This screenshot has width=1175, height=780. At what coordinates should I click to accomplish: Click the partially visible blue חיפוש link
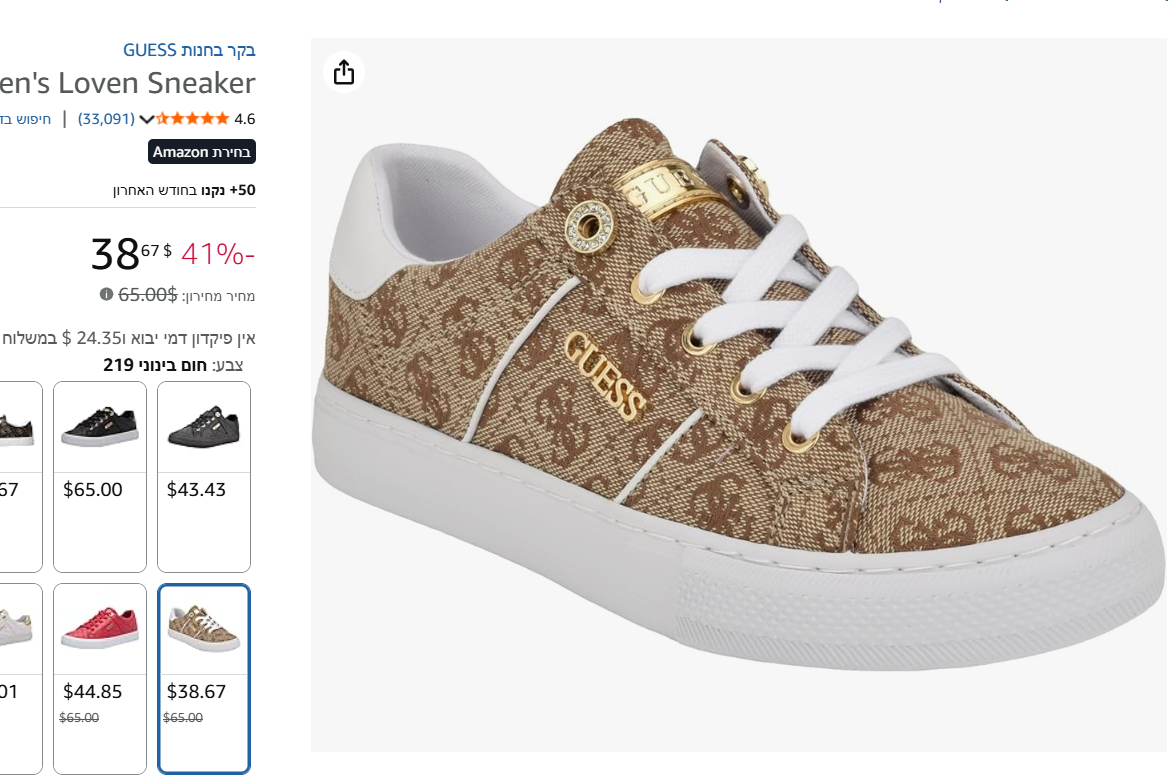(26, 118)
